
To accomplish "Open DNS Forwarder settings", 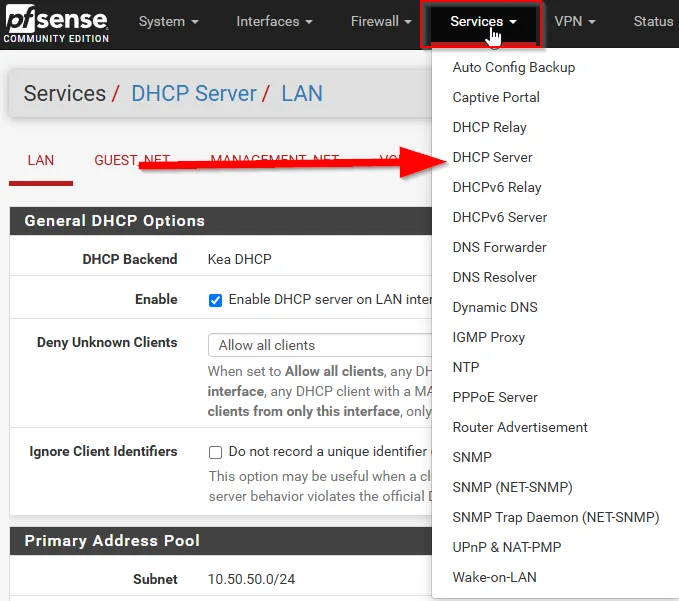I will tap(499, 247).
